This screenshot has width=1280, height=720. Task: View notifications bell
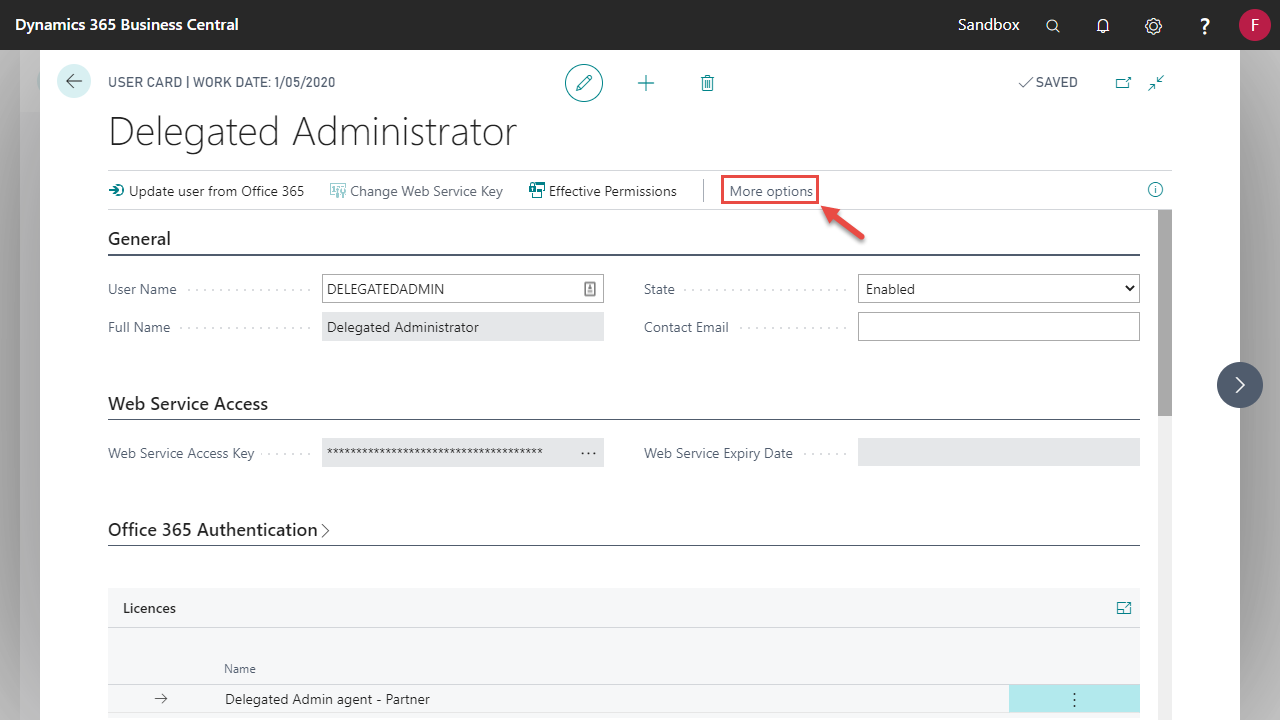1103,26
